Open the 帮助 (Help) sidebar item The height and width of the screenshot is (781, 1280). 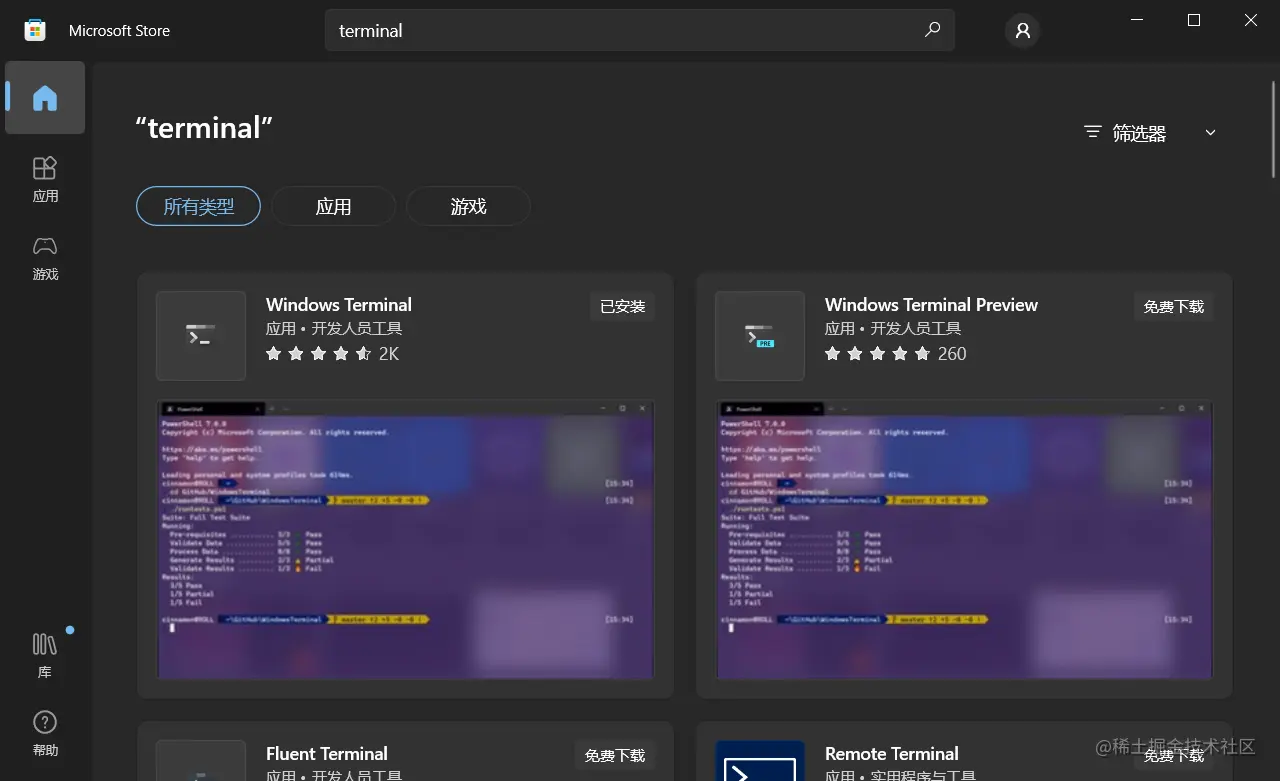(45, 733)
